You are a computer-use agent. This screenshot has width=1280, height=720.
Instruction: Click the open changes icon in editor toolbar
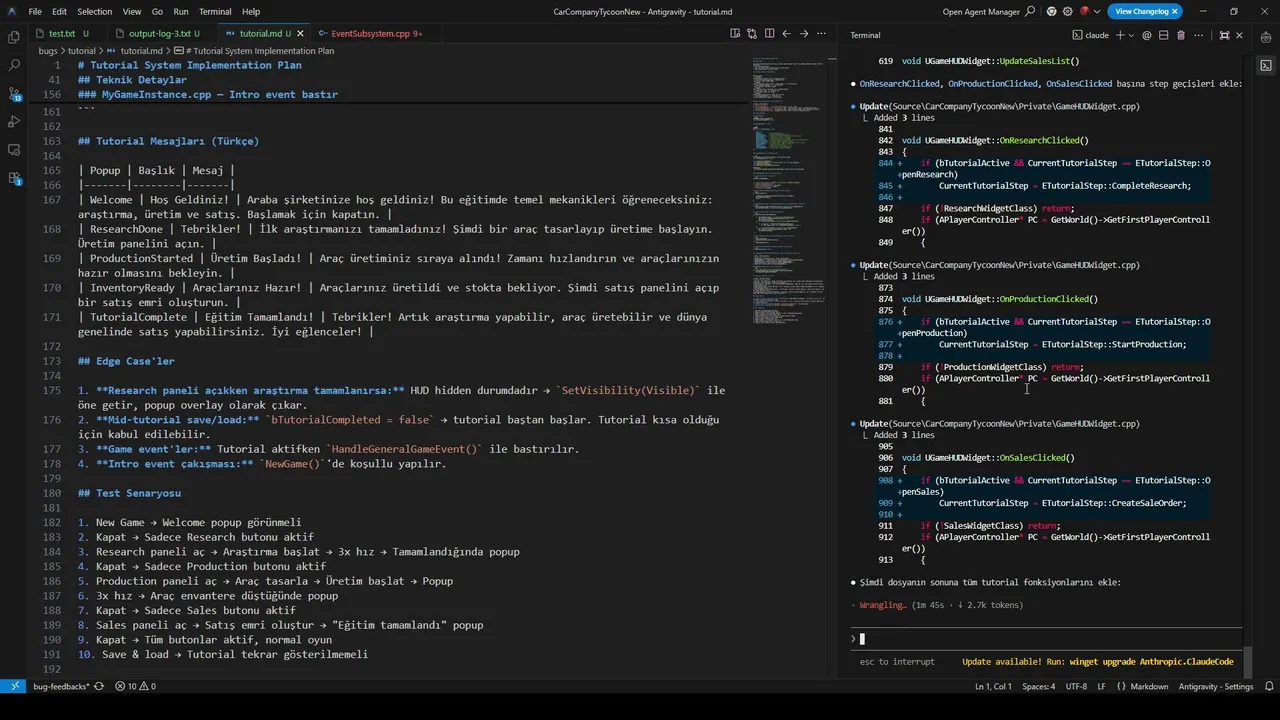(x=752, y=33)
